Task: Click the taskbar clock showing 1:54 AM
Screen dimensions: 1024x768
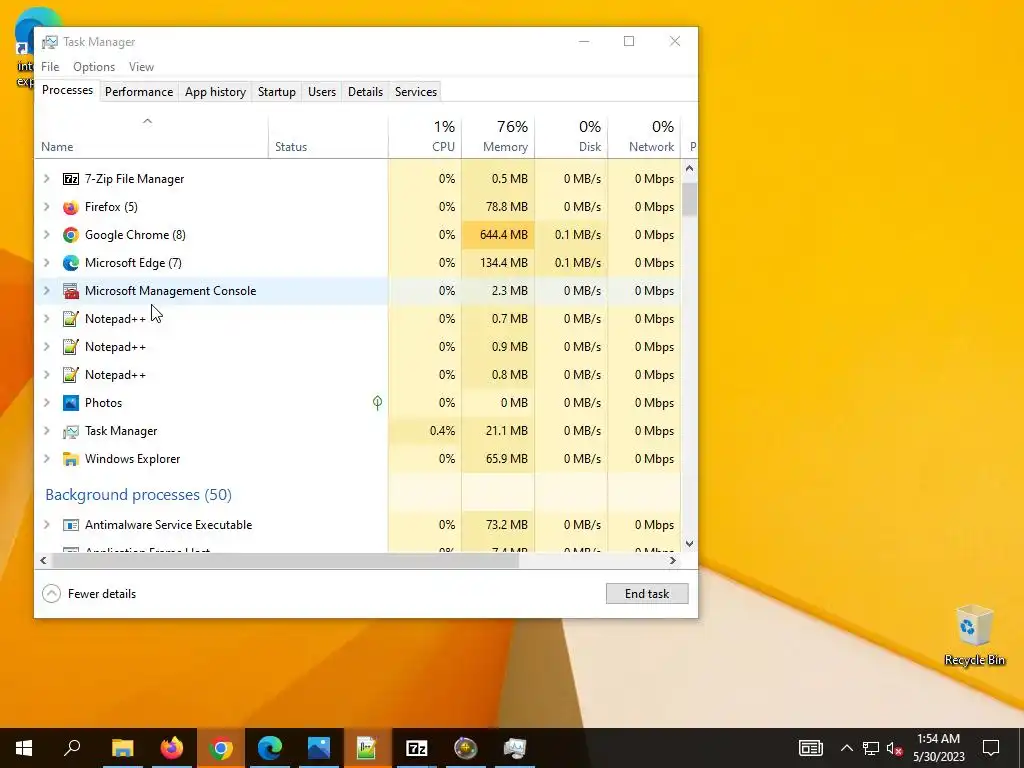Action: [x=938, y=748]
